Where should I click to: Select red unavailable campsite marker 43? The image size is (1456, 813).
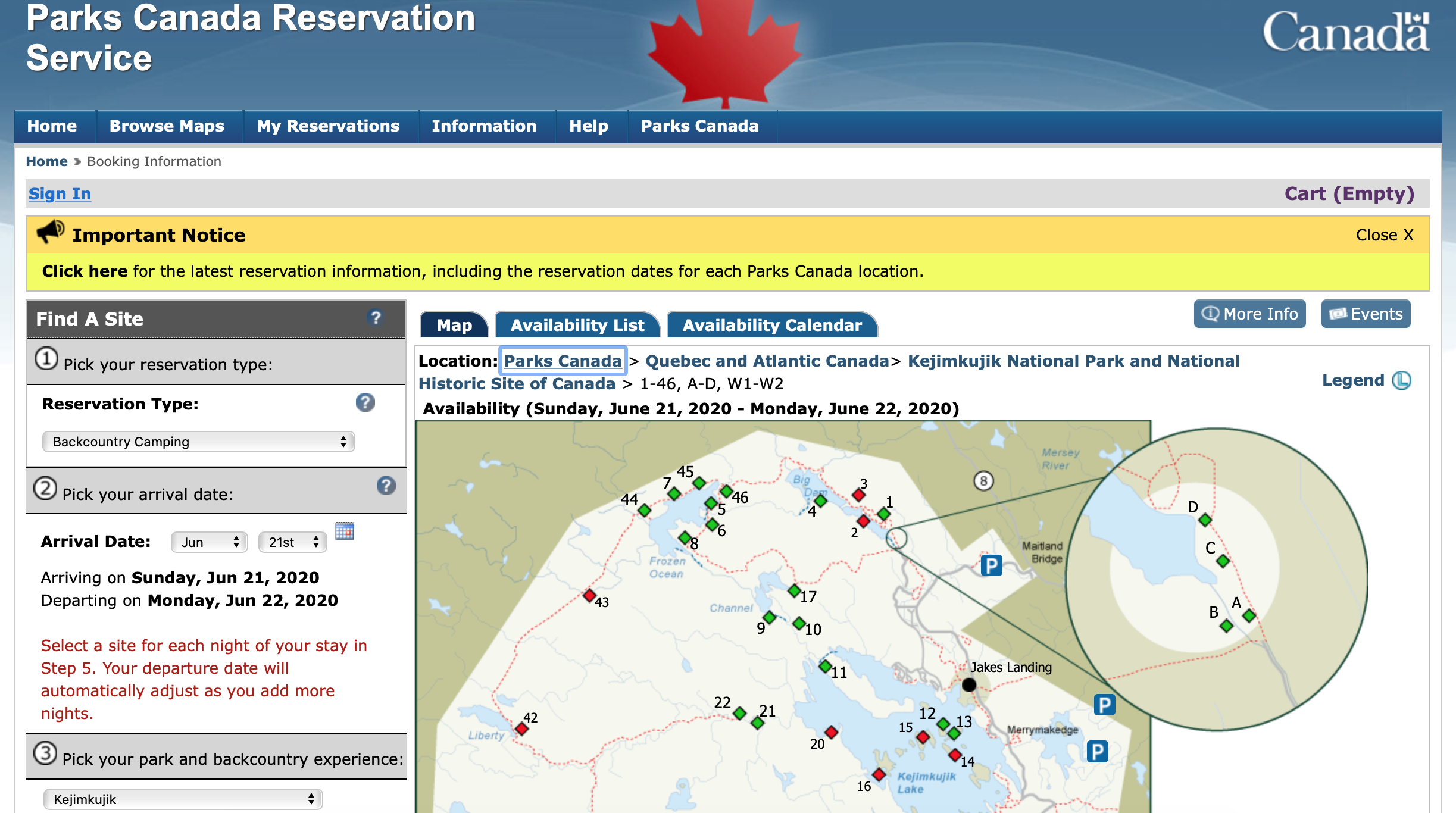tap(589, 595)
